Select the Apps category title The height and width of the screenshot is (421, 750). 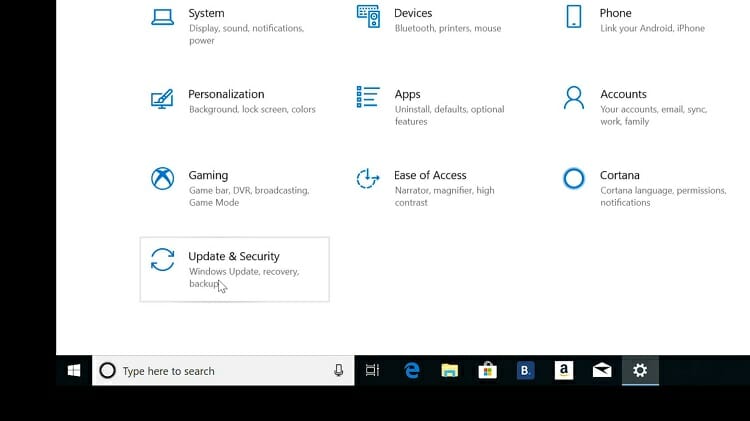click(x=408, y=94)
